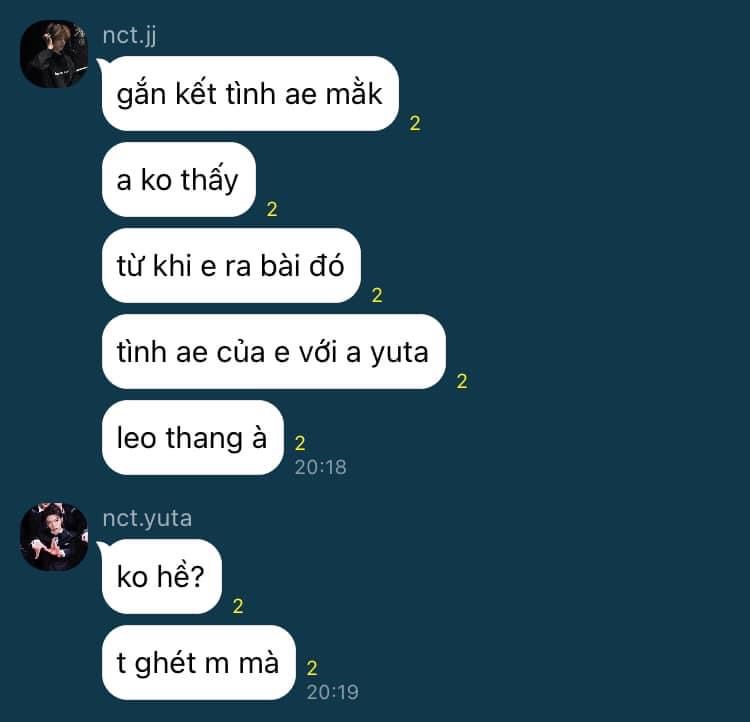750x722 pixels.
Task: Select the "tình ae của e với a yuta" message
Action: pos(274,352)
